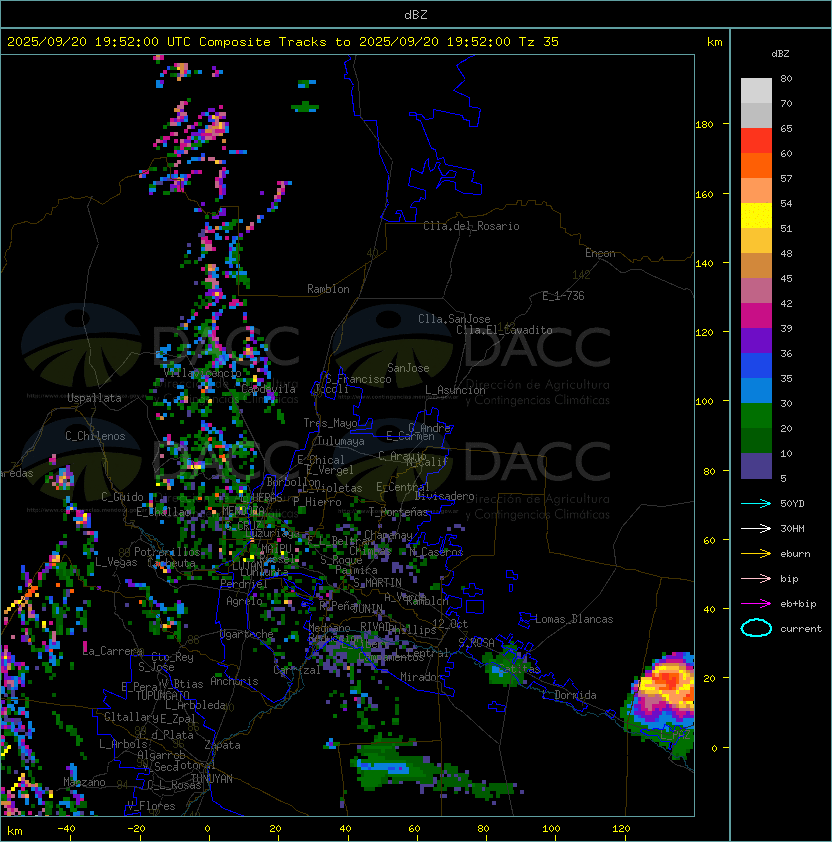832x842 pixels.
Task: Click the 'L_Asuncion' map label
Action: (455, 390)
